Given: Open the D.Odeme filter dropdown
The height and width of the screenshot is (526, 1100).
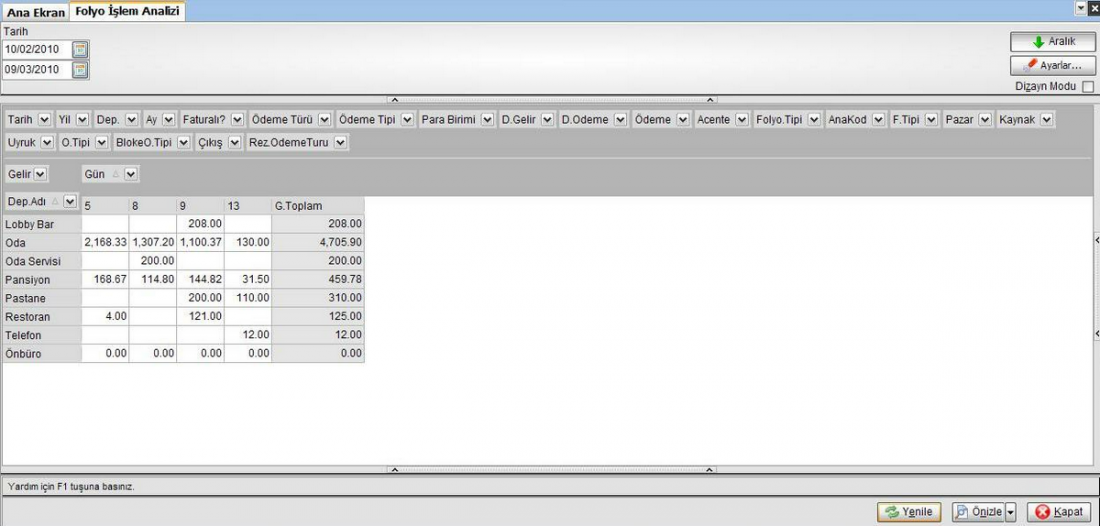Looking at the screenshot, I should pos(620,120).
